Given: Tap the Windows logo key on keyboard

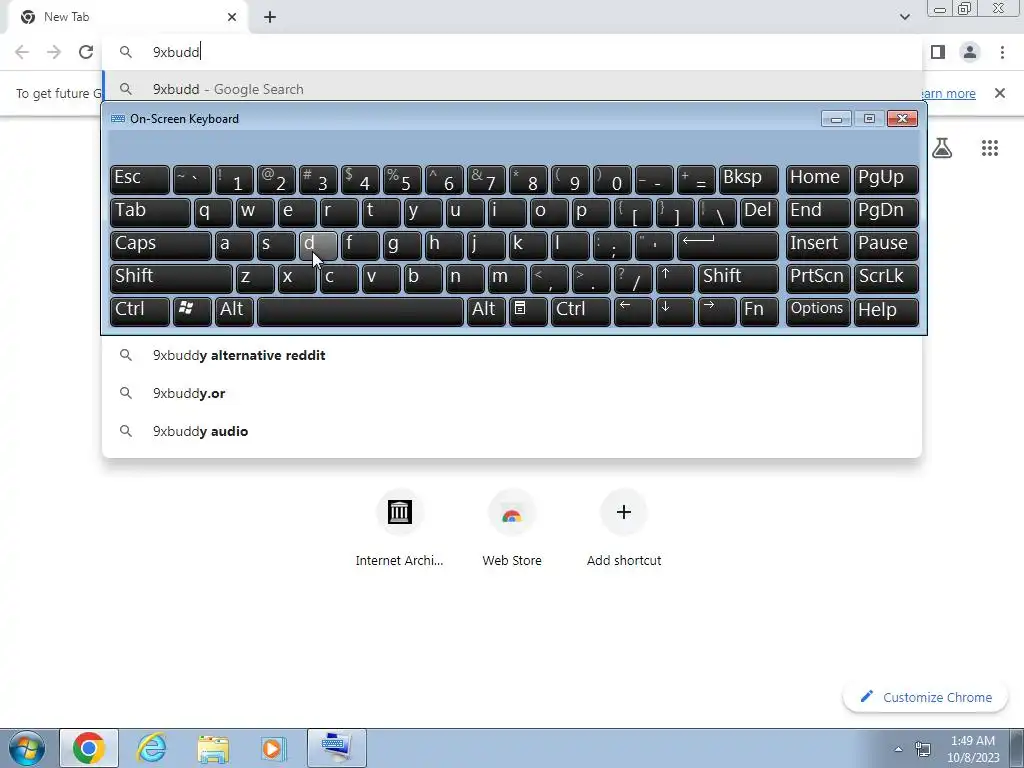Looking at the screenshot, I should (x=192, y=311).
